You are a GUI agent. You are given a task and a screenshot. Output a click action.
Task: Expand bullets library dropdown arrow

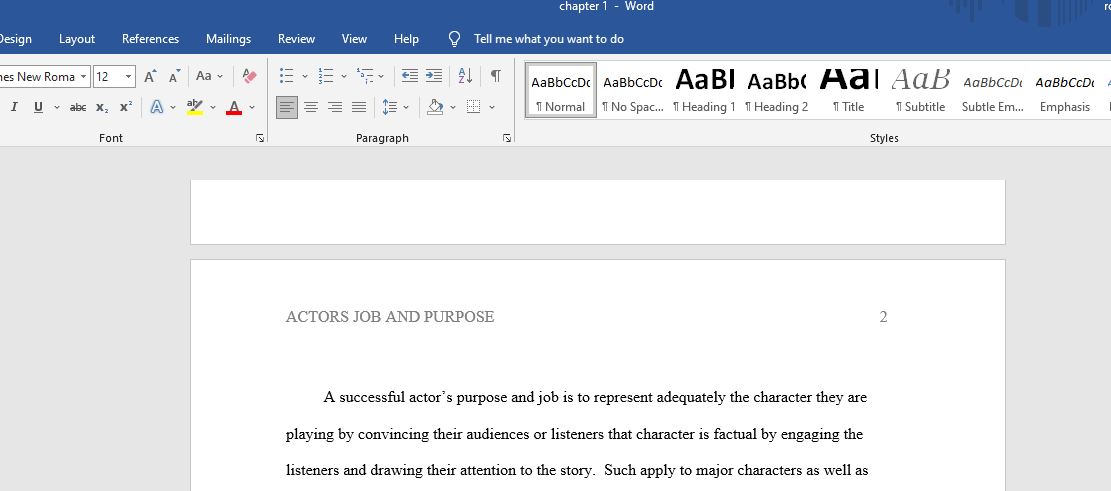click(305, 77)
